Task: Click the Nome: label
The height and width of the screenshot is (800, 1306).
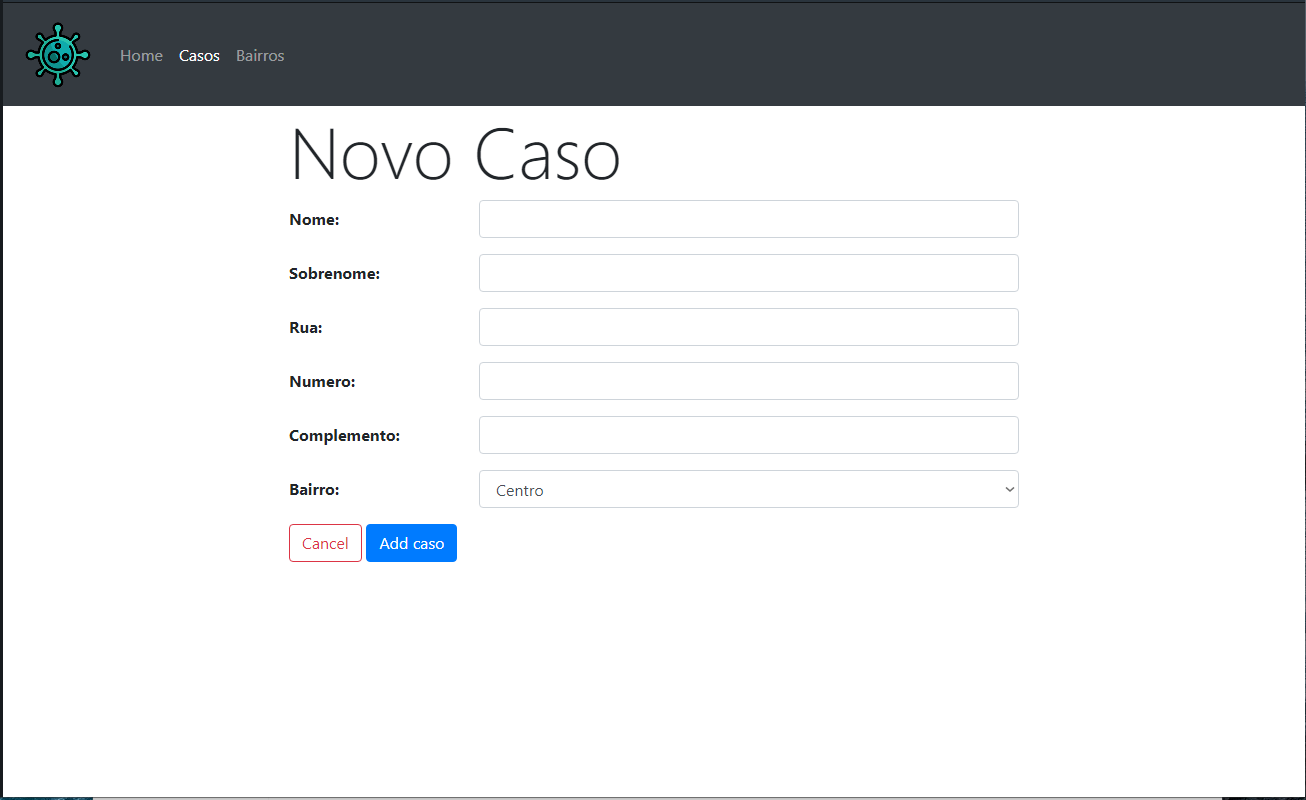Action: point(314,220)
